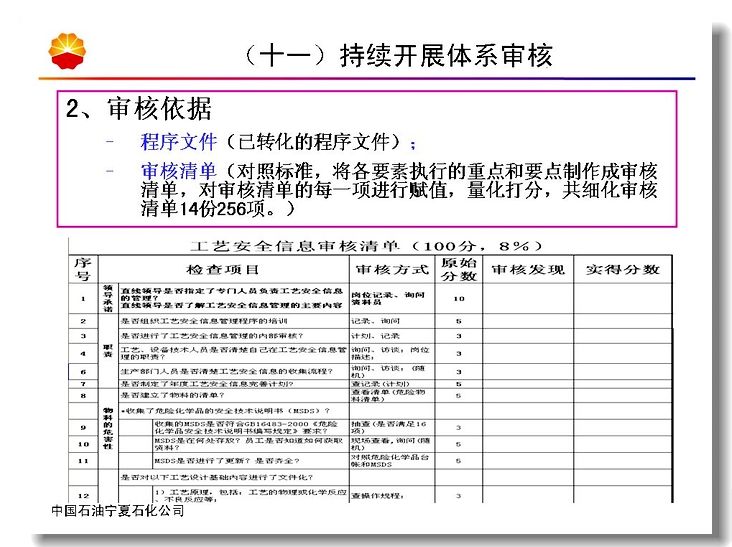Click the '审核方式' column header

(x=392, y=269)
